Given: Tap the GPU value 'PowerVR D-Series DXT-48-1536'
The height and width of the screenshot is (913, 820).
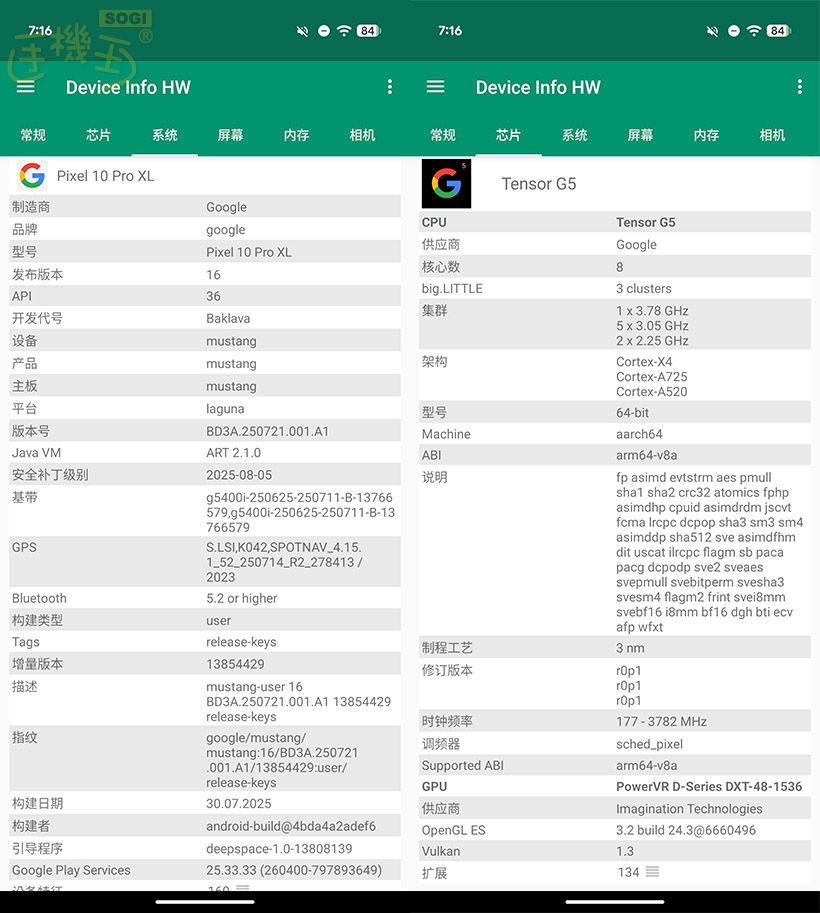Looking at the screenshot, I should point(709,787).
